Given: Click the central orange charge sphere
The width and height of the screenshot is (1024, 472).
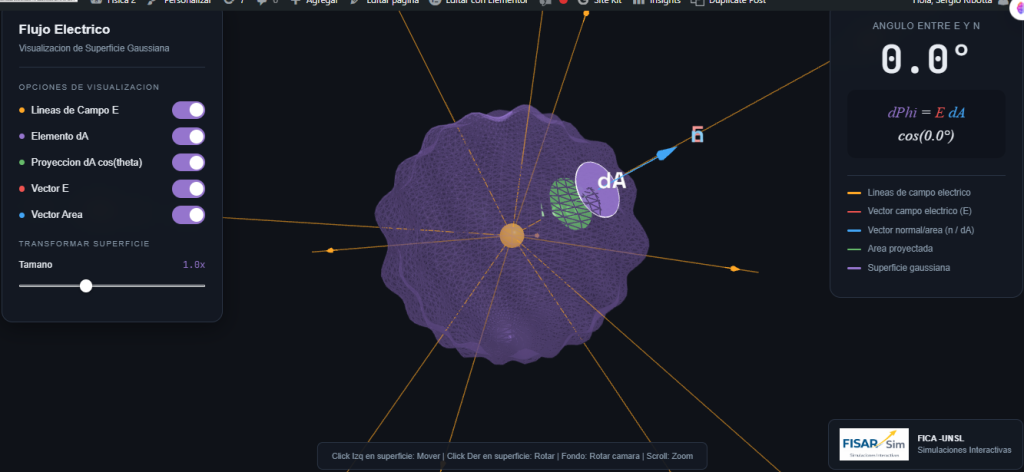Looking at the screenshot, I should click(x=511, y=235).
